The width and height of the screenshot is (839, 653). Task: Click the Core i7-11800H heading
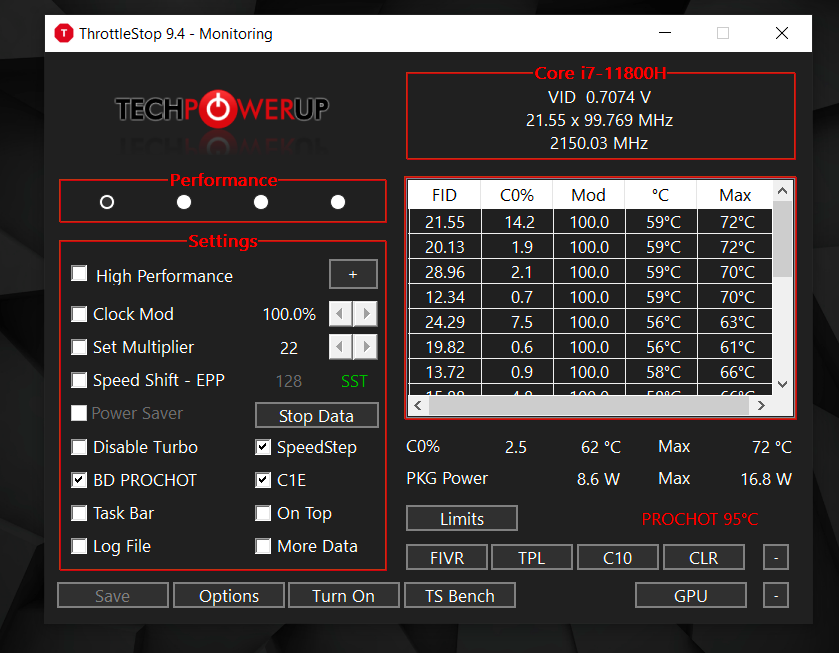point(600,73)
